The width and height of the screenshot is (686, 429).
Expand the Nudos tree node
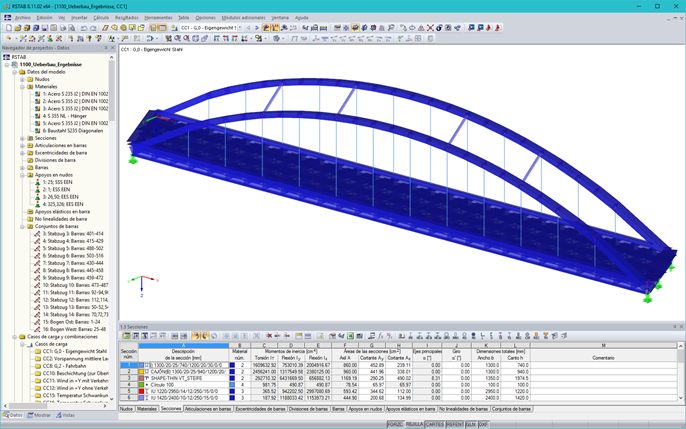click(x=22, y=79)
